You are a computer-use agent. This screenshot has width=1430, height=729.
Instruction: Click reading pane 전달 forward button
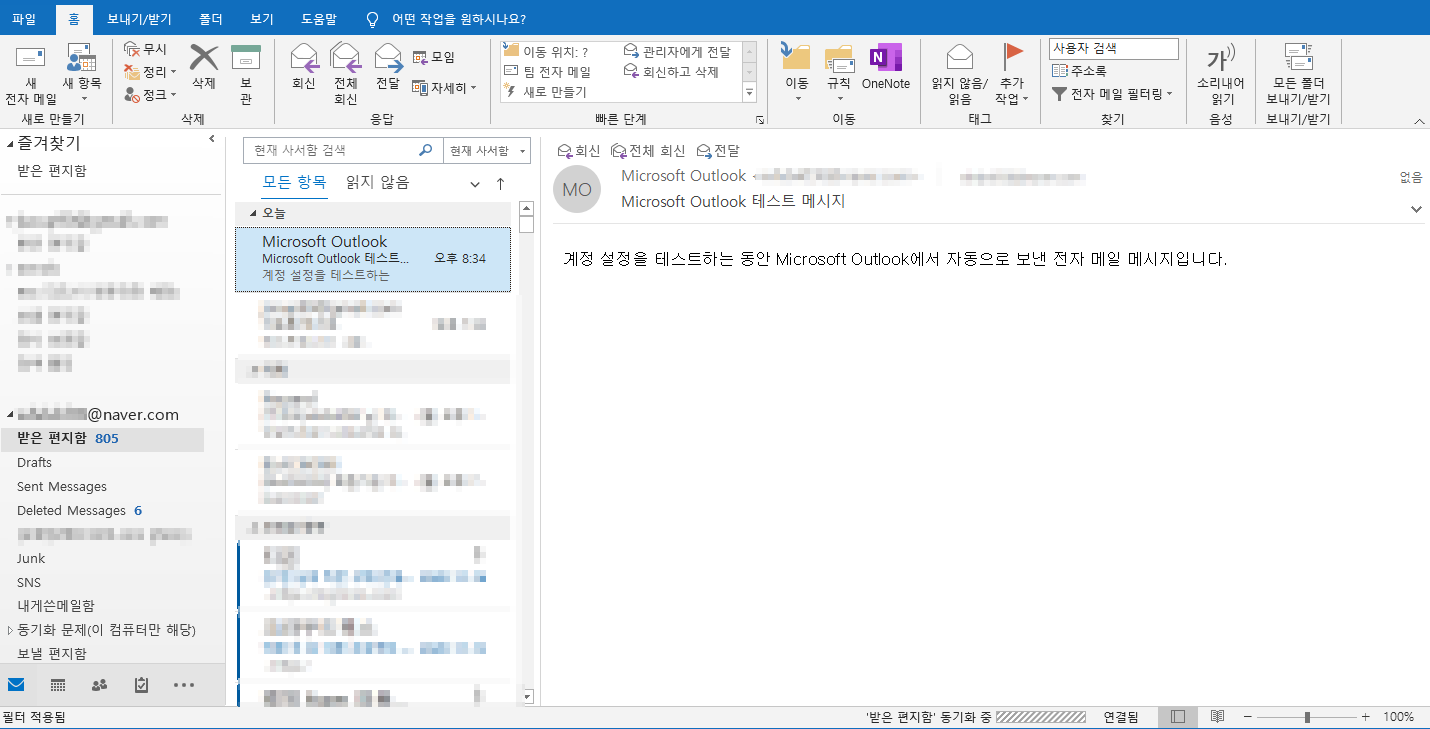click(x=718, y=151)
